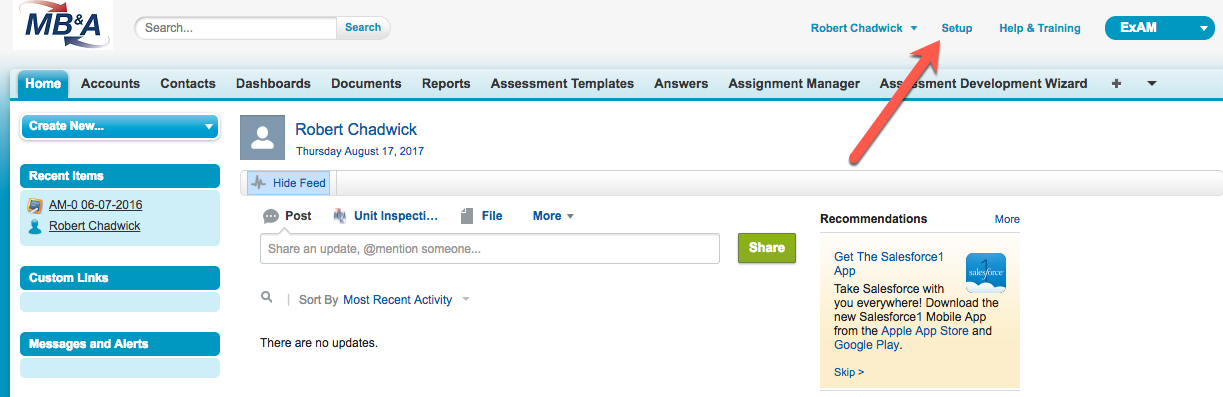Click the Share an update text field
This screenshot has width=1223, height=397.
[x=490, y=248]
